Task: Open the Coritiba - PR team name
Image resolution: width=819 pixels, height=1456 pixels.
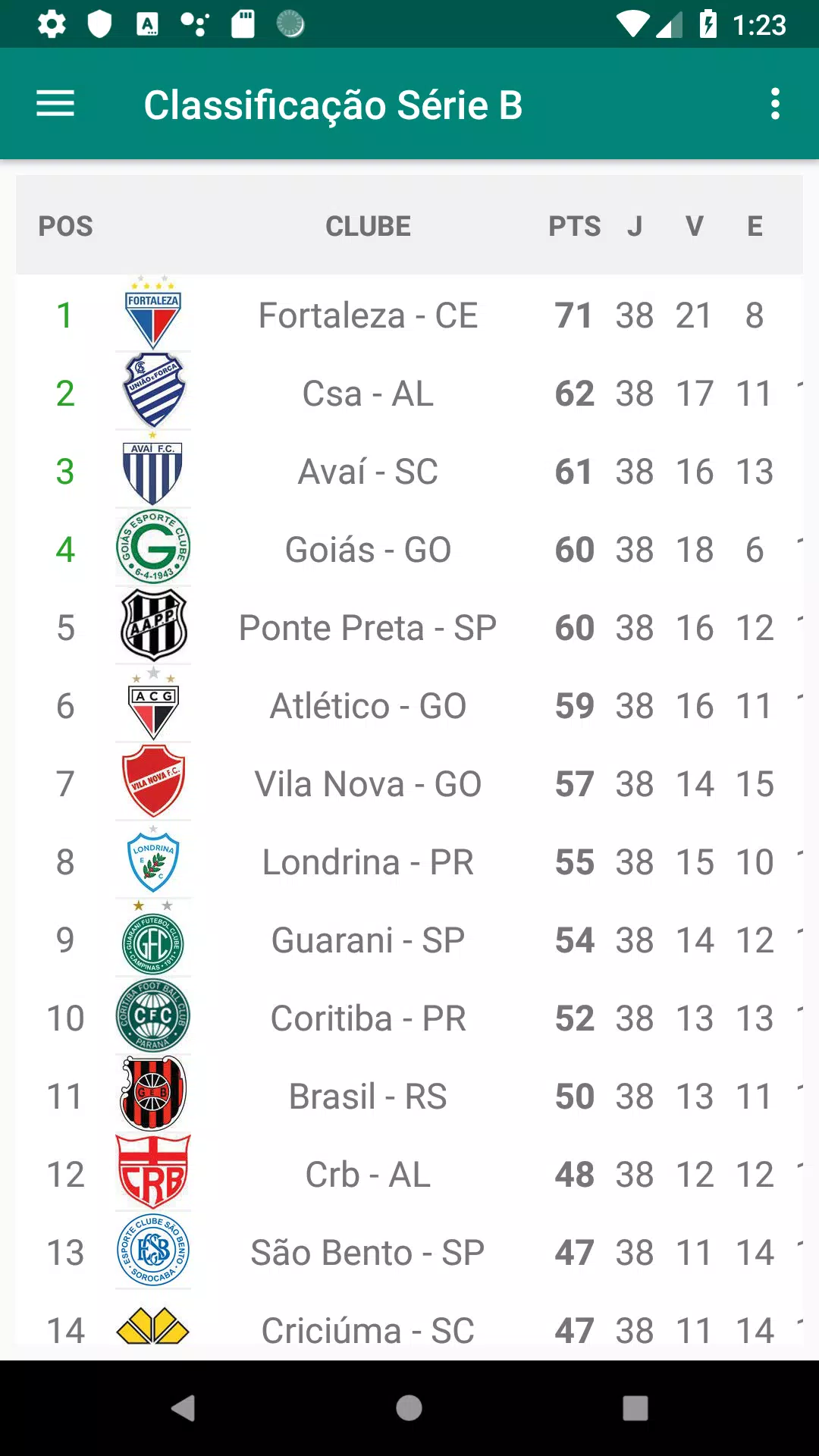Action: point(368,1018)
